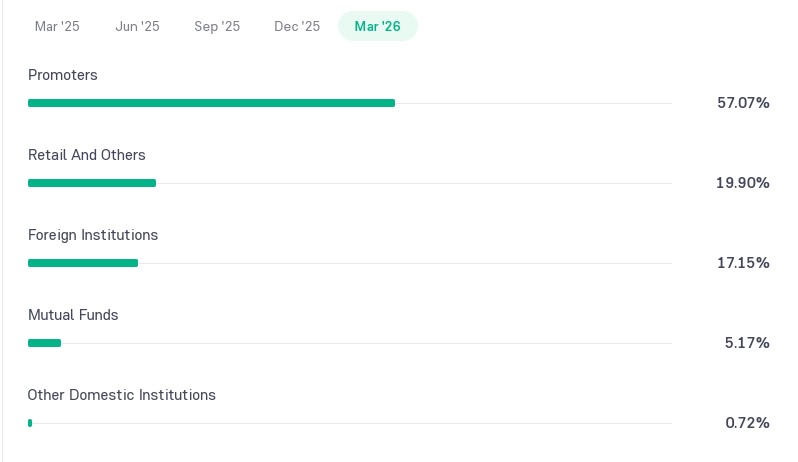
Task: View the Dec '25 quarter tab
Action: coord(297,26)
